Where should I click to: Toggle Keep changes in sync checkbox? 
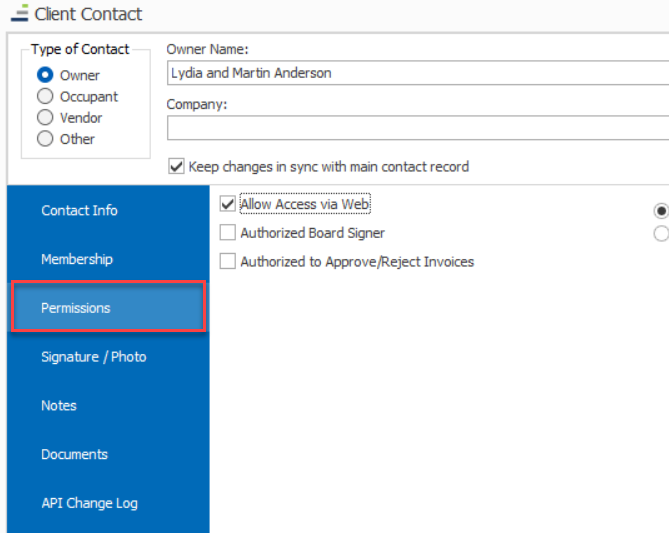pos(176,166)
